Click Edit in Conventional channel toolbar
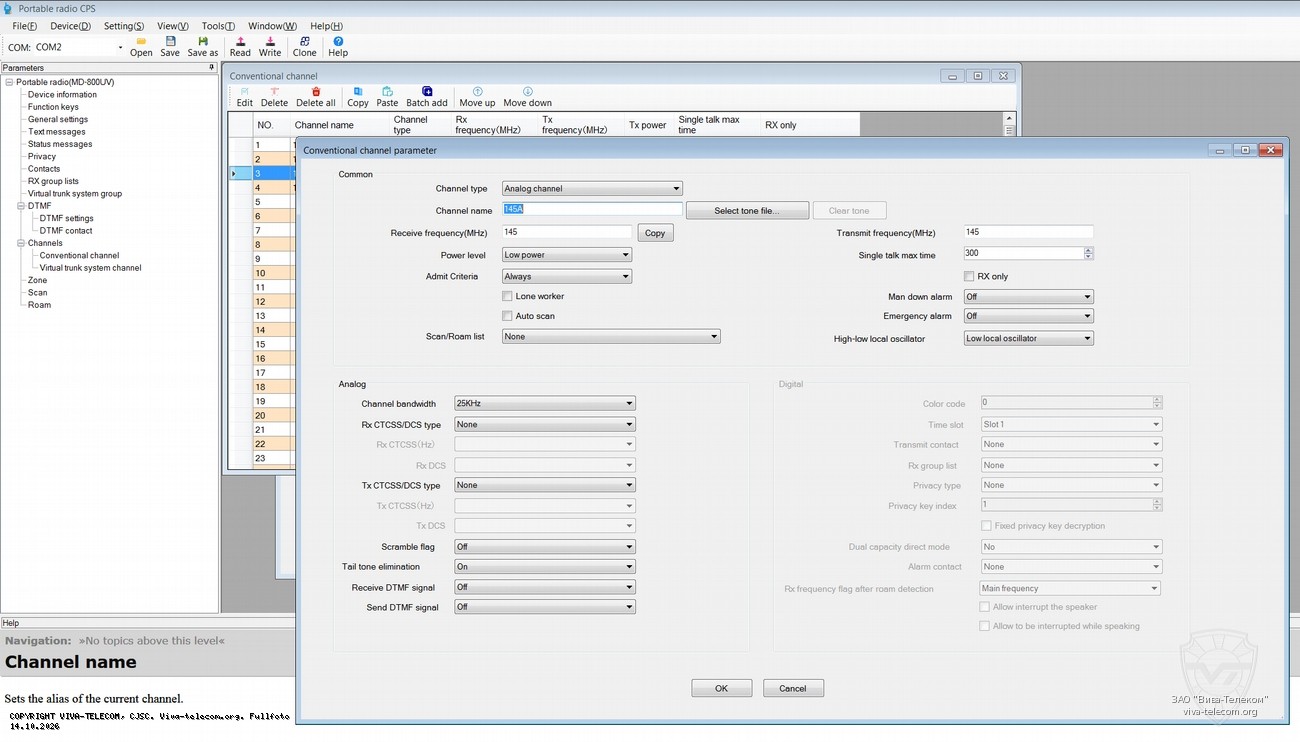Viewport: 1300px width, 742px height. [244, 97]
